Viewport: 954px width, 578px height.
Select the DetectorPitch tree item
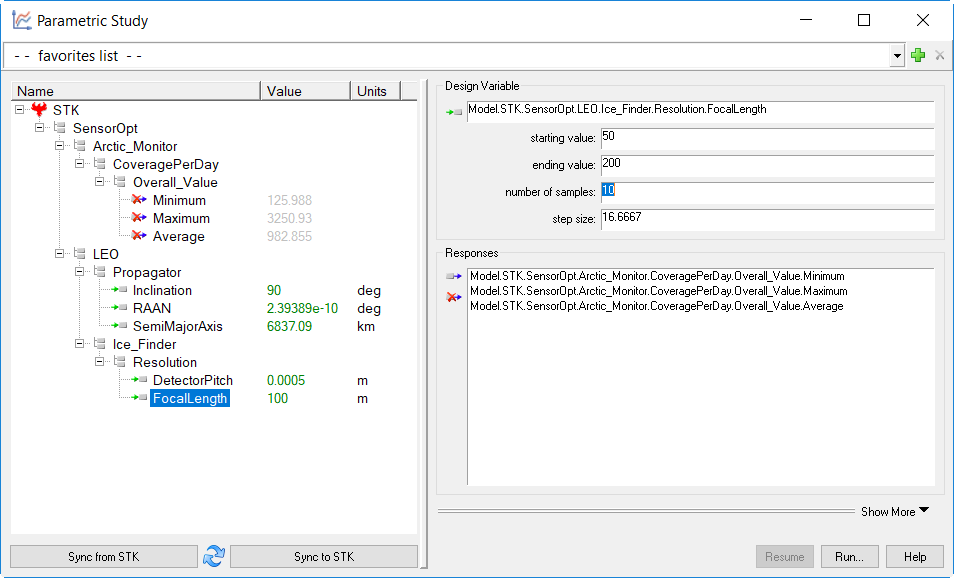[192, 381]
